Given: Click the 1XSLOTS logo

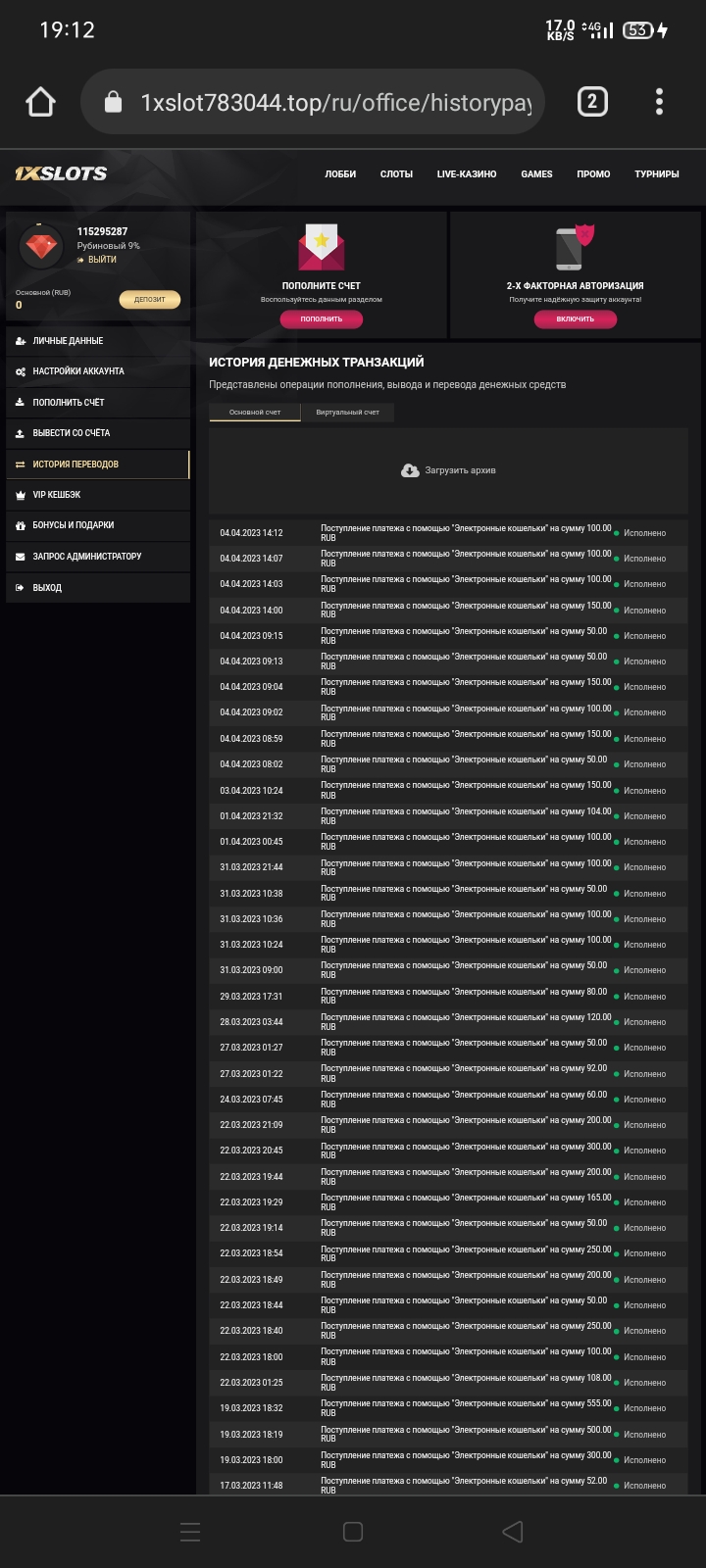Looking at the screenshot, I should point(61,173).
